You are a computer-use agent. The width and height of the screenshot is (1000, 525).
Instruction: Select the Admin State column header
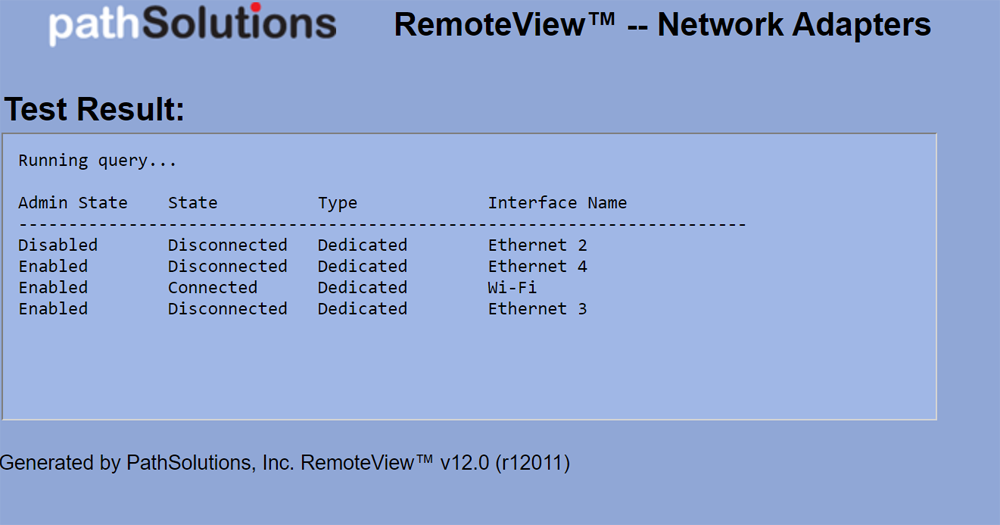click(x=73, y=203)
